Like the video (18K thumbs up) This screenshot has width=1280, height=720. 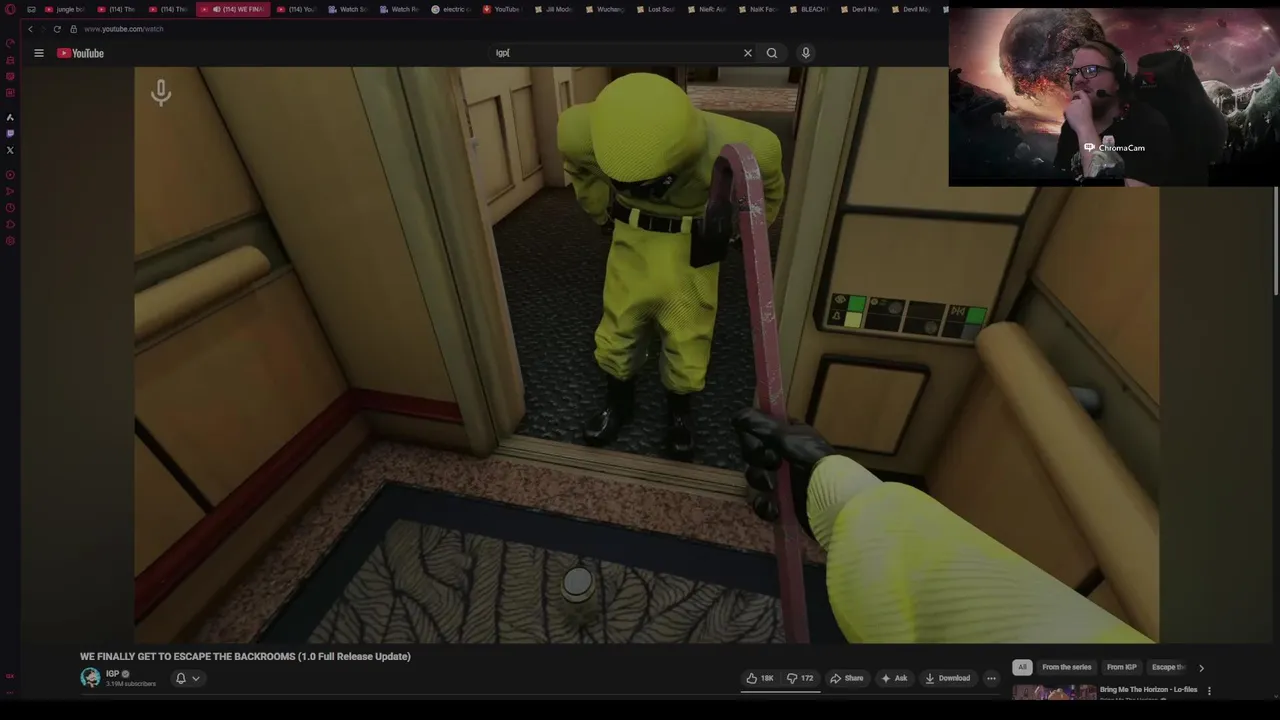(x=760, y=678)
